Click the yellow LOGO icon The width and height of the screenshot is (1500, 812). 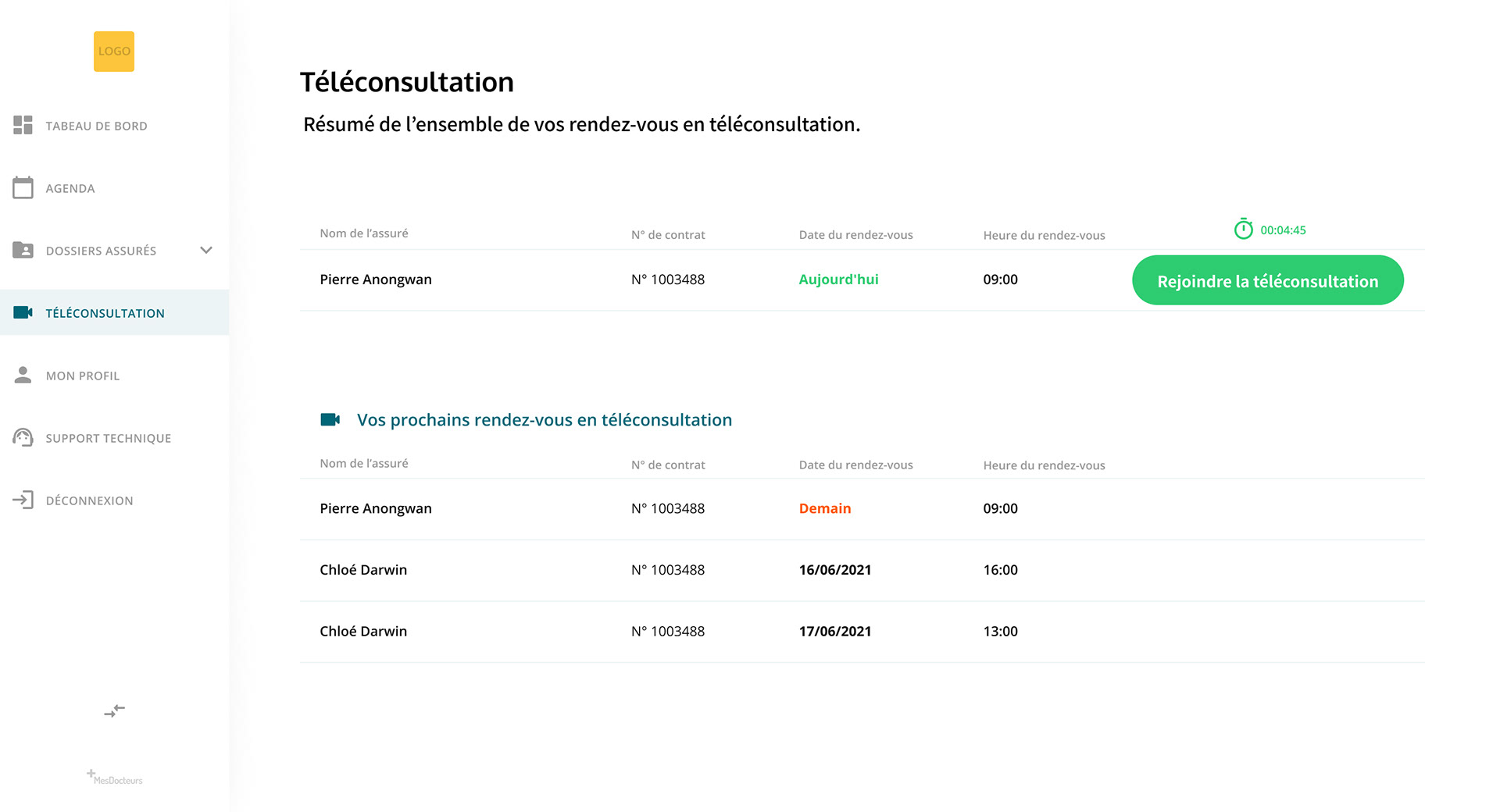[x=114, y=52]
